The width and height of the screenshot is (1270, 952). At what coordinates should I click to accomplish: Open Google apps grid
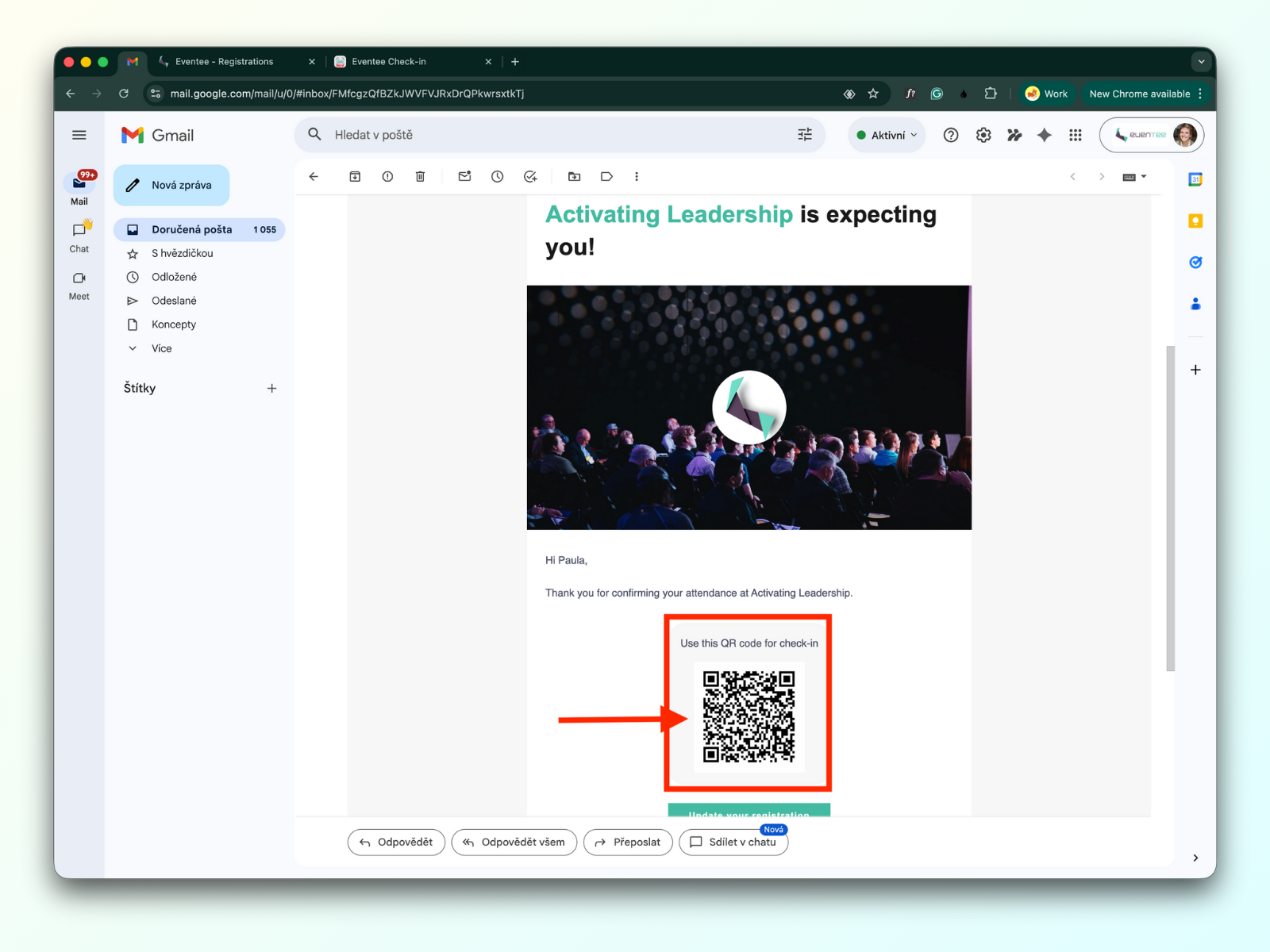pos(1076,135)
